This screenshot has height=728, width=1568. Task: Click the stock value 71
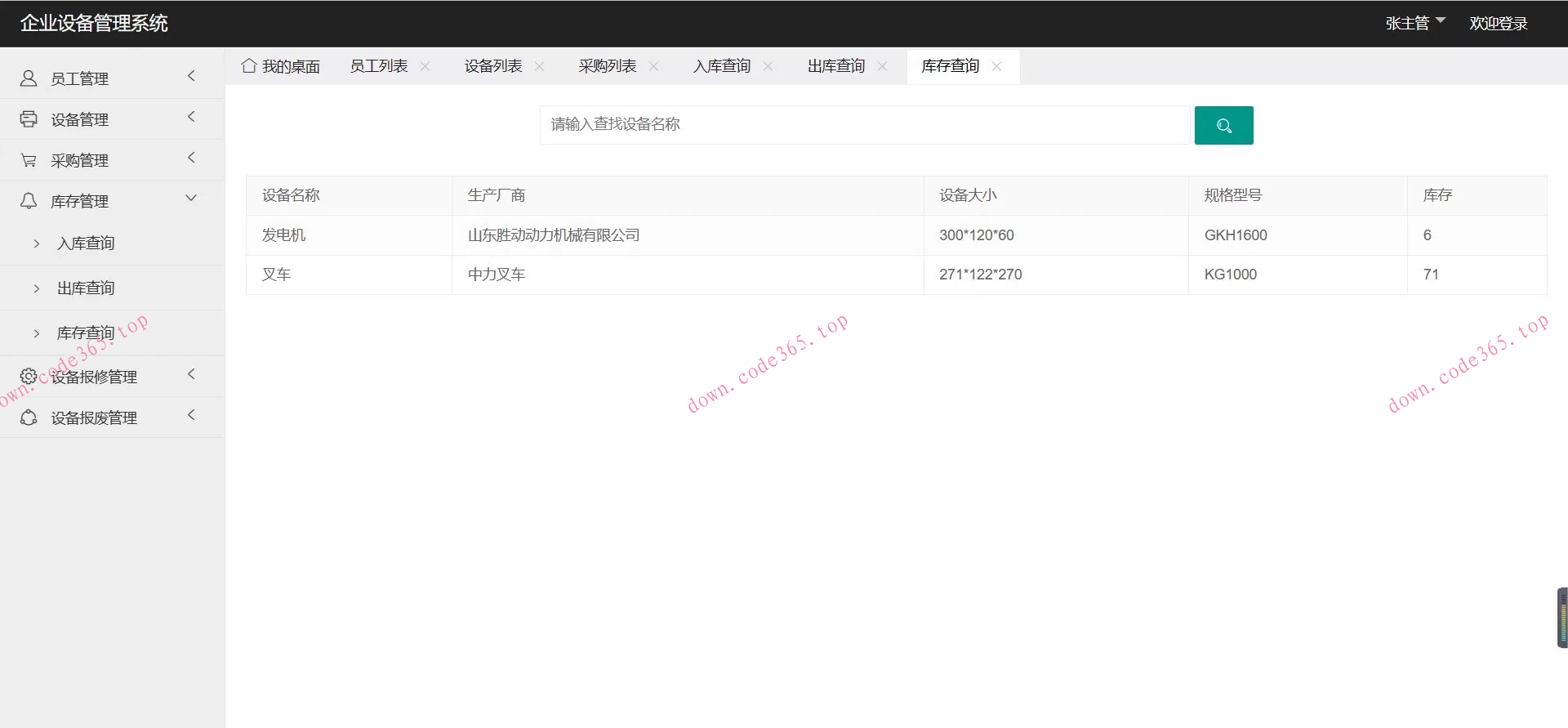[1431, 275]
